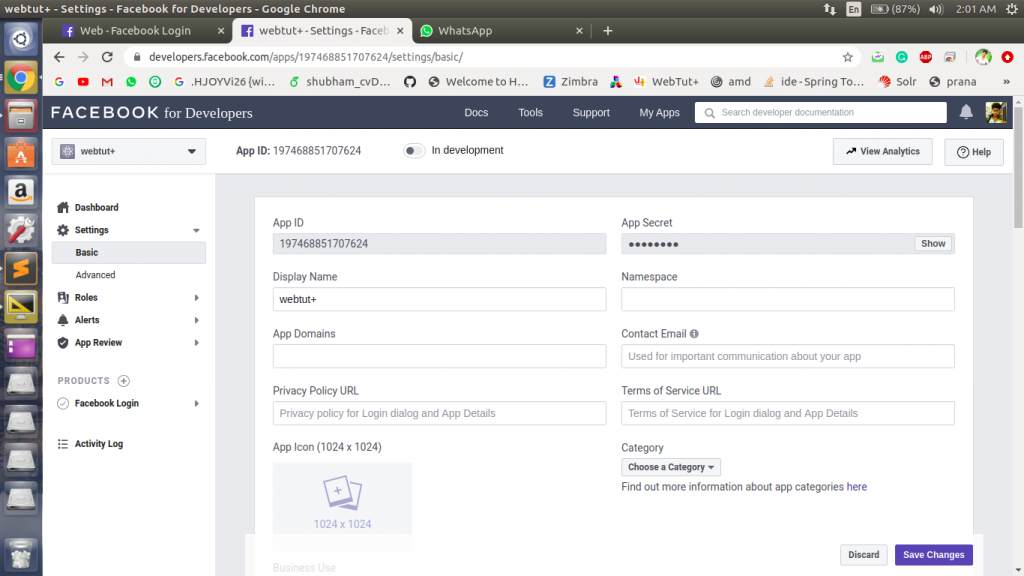The height and width of the screenshot is (576, 1024).
Task: Open the webtut+ app selector dropdown
Action: [129, 151]
